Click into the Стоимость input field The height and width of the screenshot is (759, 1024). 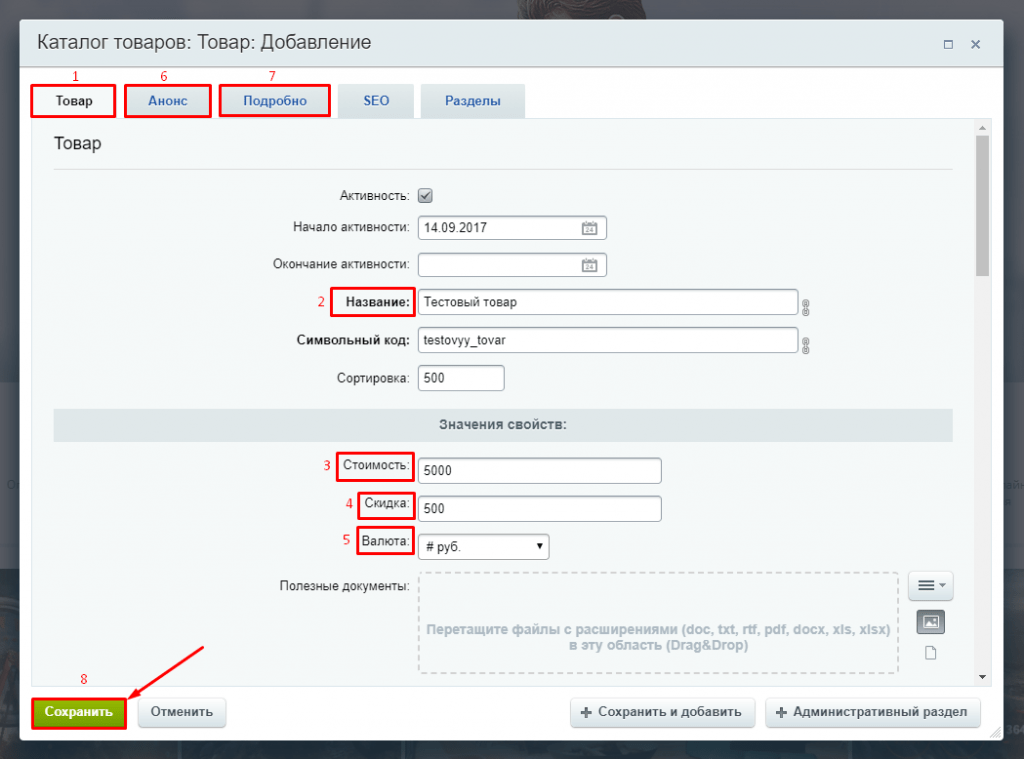pyautogui.click(x=540, y=470)
